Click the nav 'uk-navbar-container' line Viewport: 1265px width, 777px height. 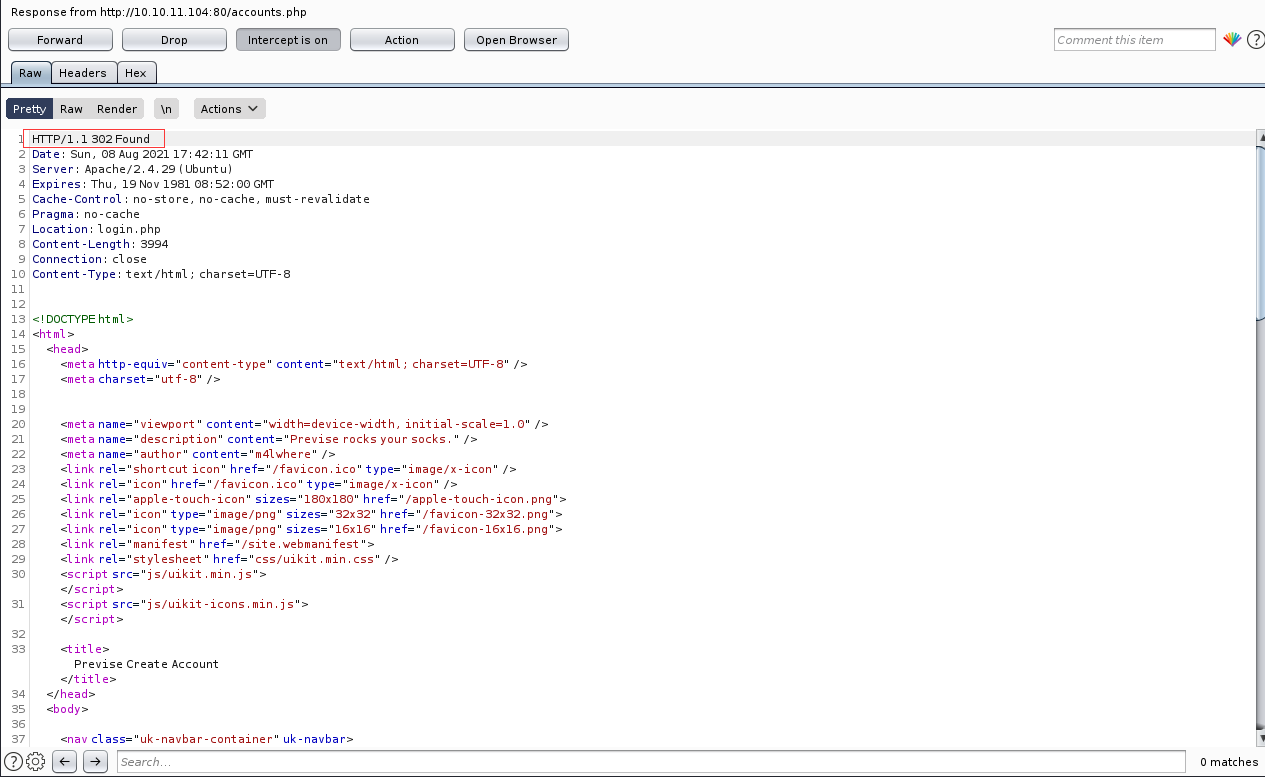(207, 739)
